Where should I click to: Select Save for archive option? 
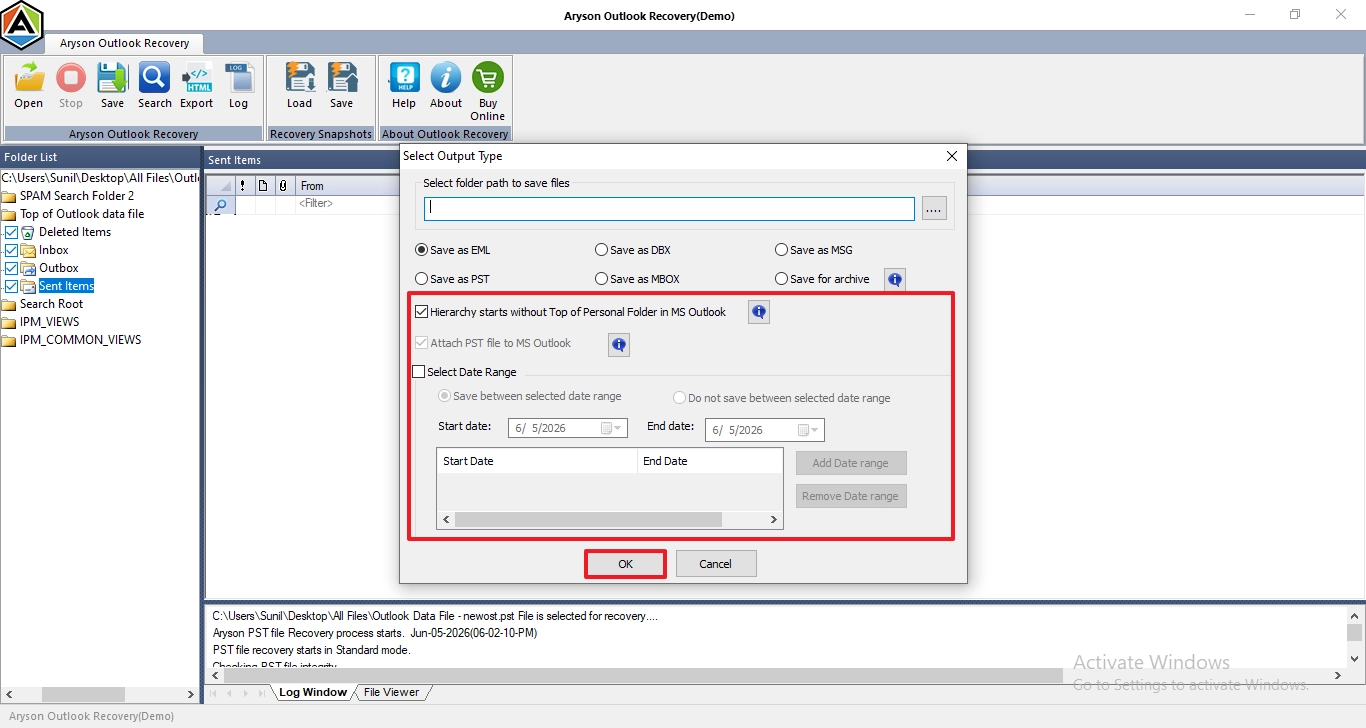coord(823,279)
